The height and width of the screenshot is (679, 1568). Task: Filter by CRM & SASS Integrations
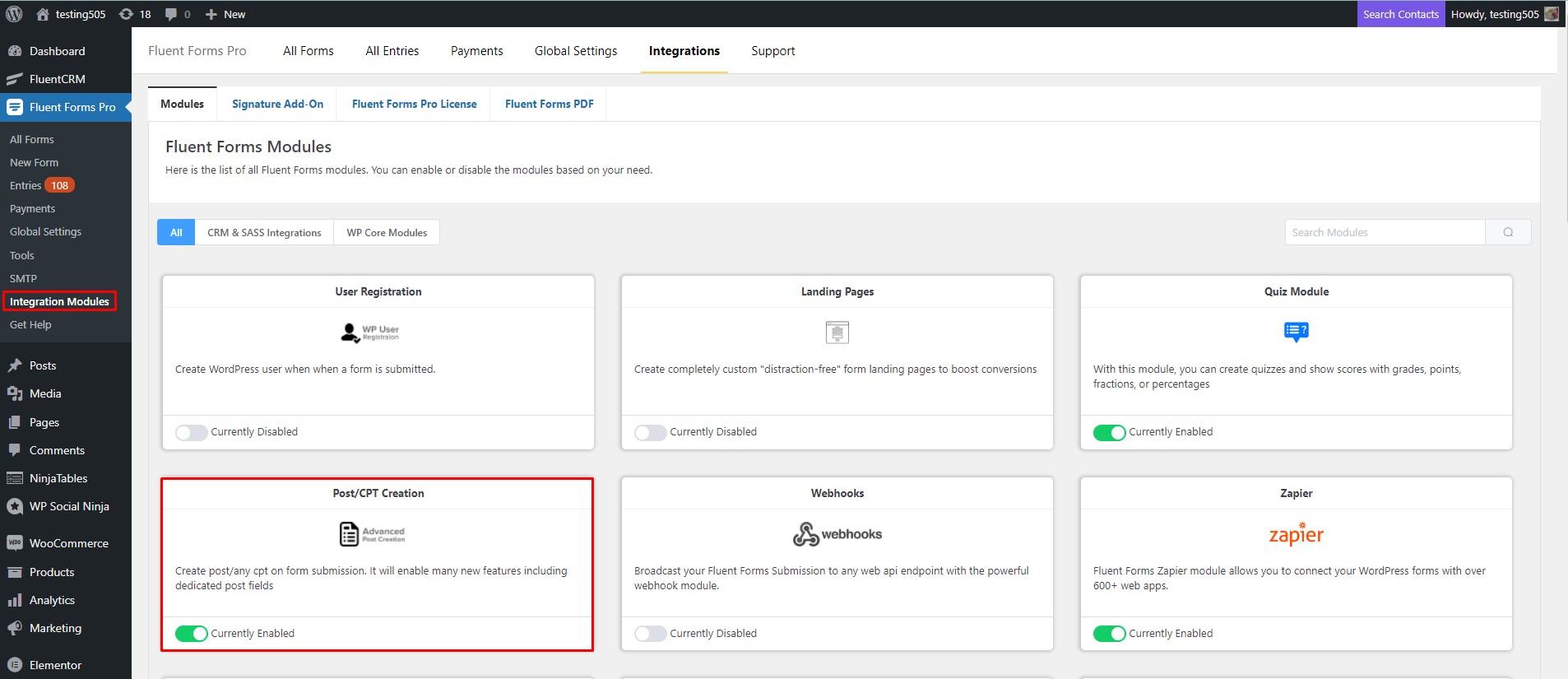click(x=264, y=232)
